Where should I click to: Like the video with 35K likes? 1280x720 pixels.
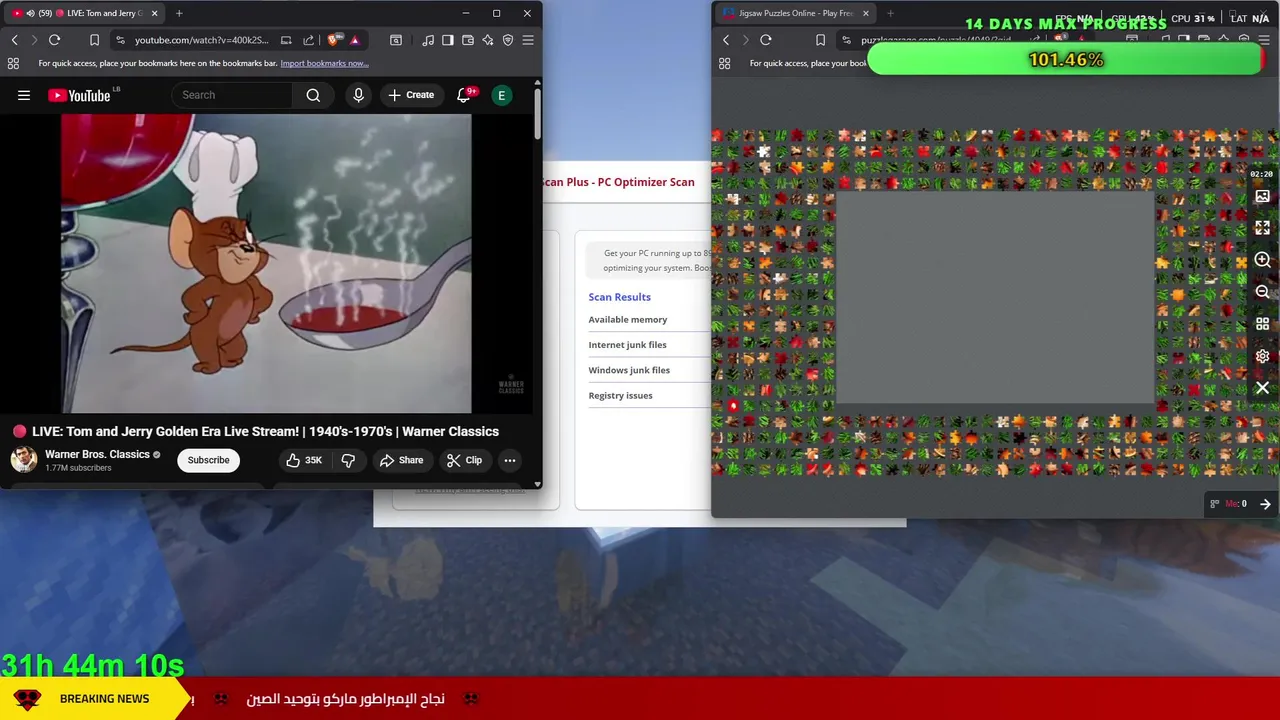304,460
